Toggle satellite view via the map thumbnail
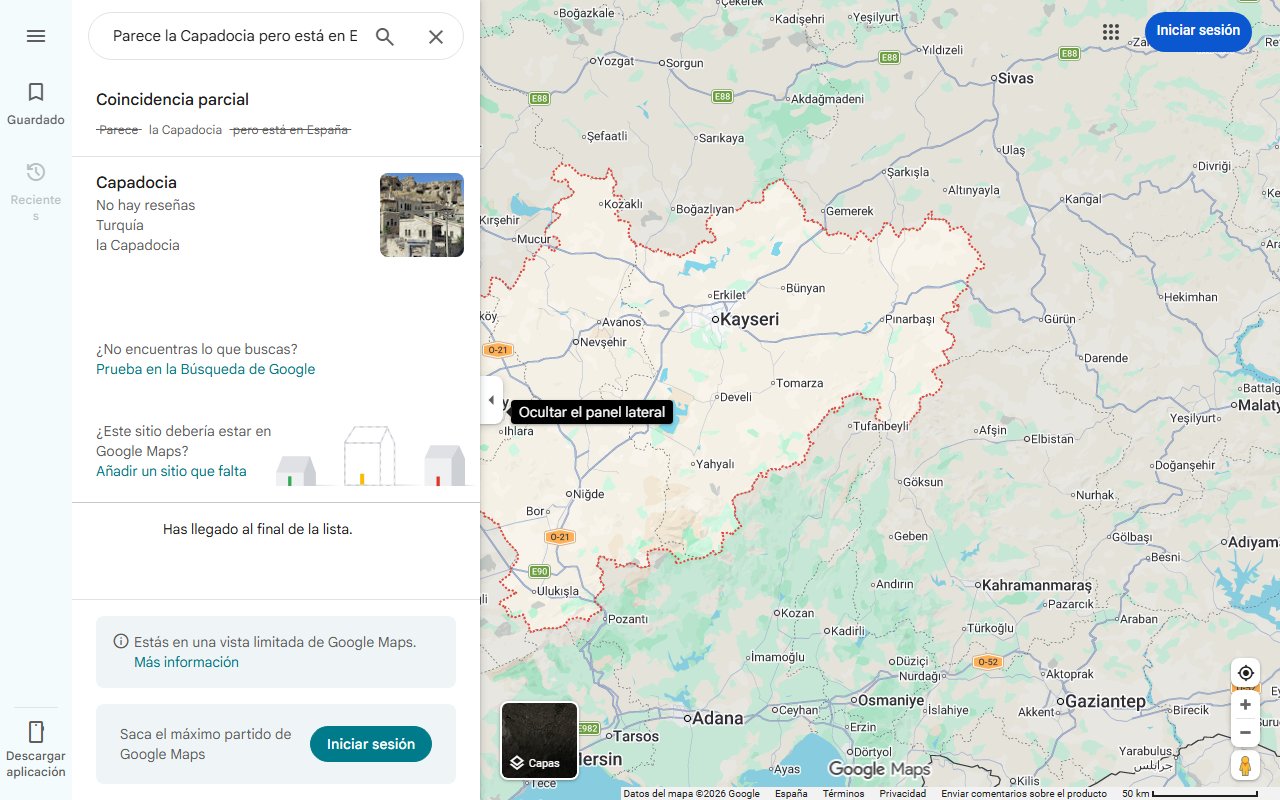1280x800 pixels. [539, 730]
